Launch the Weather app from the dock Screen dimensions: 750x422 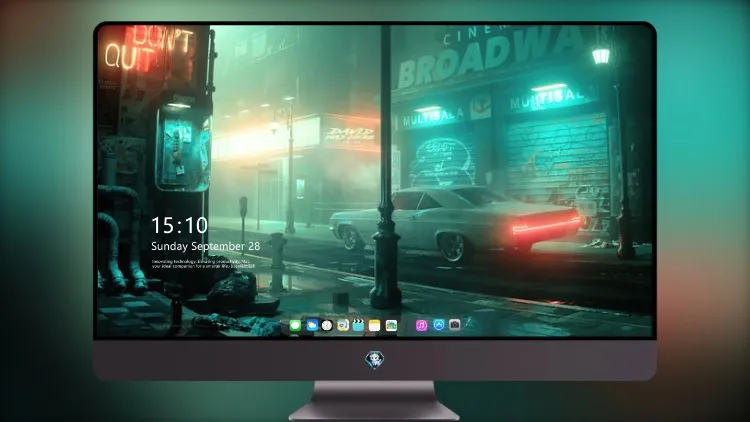tap(312, 325)
